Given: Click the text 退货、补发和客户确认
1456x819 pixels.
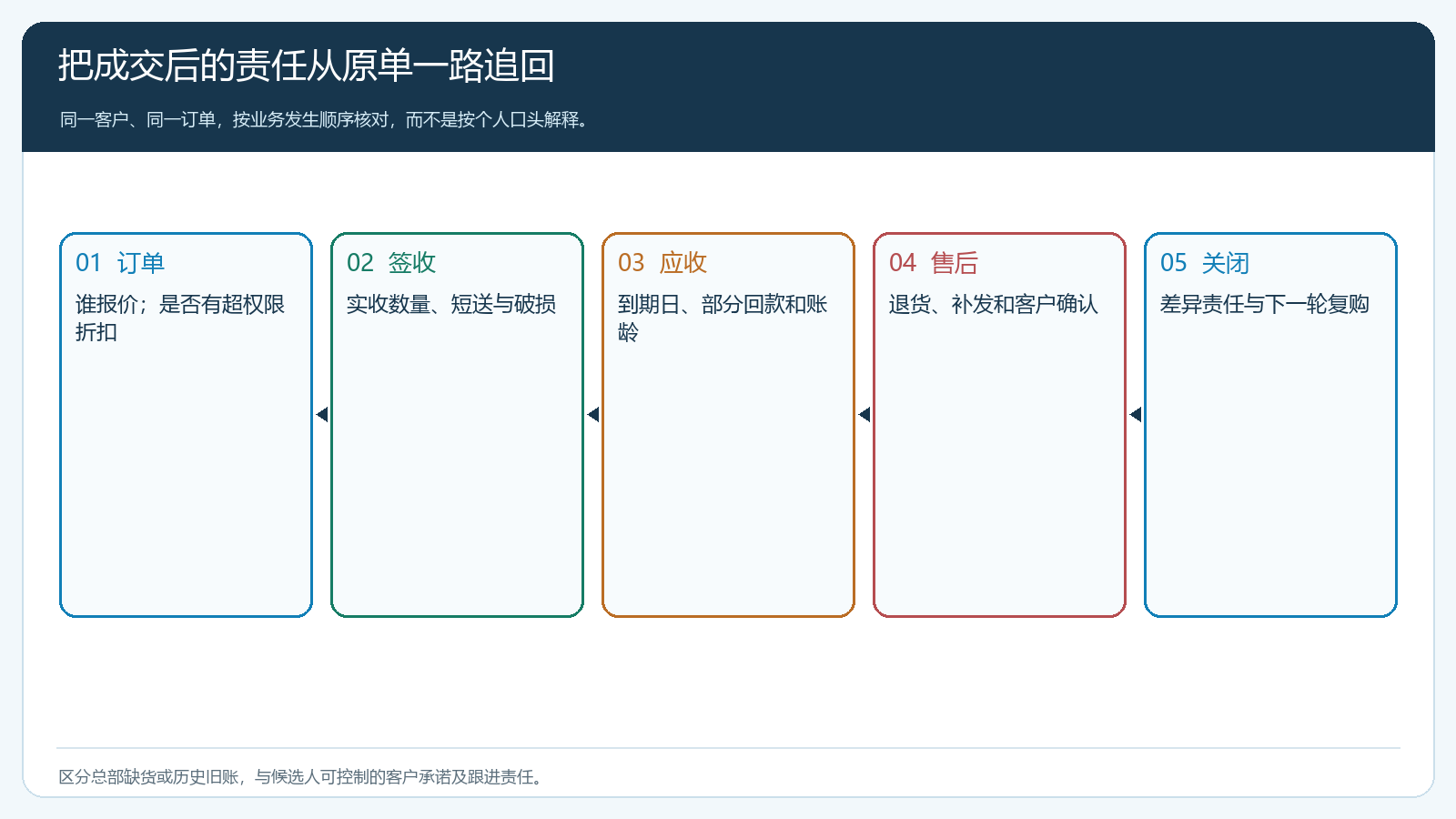Looking at the screenshot, I should point(994,304).
